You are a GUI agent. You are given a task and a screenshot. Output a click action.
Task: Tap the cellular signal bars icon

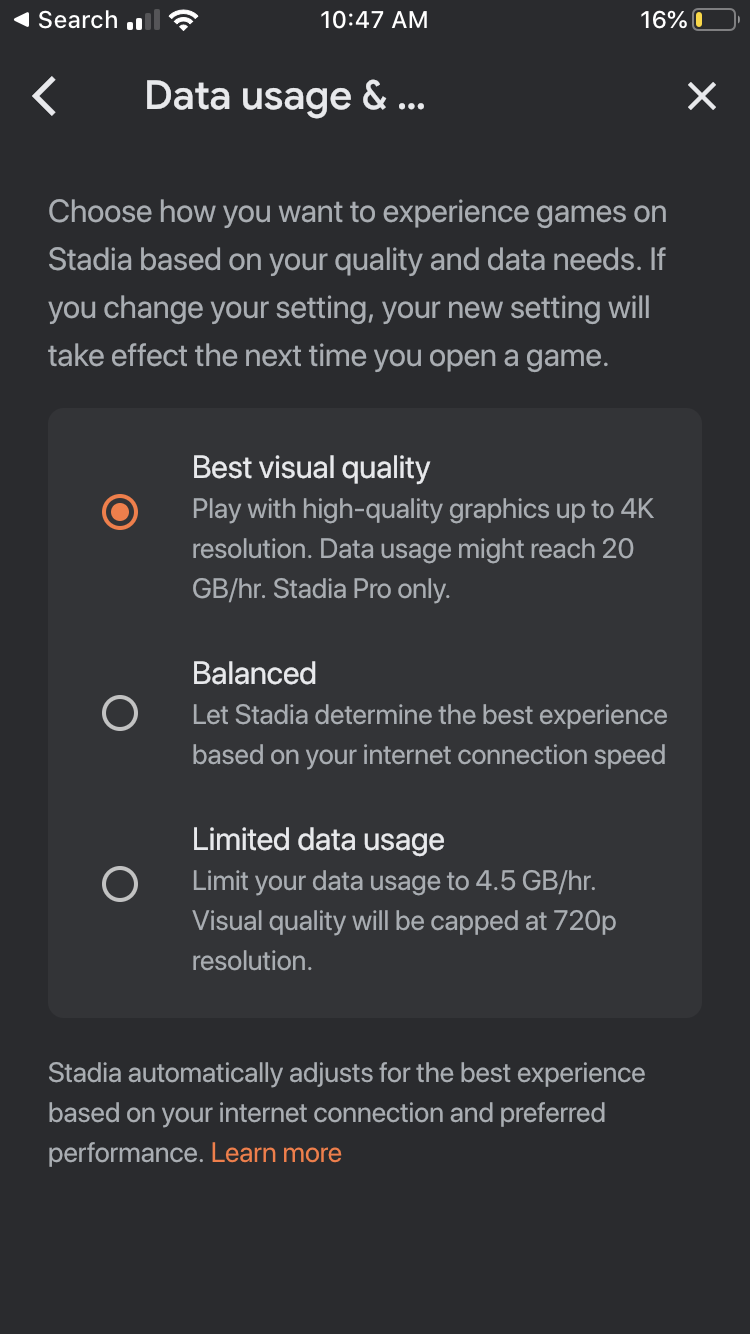[143, 21]
